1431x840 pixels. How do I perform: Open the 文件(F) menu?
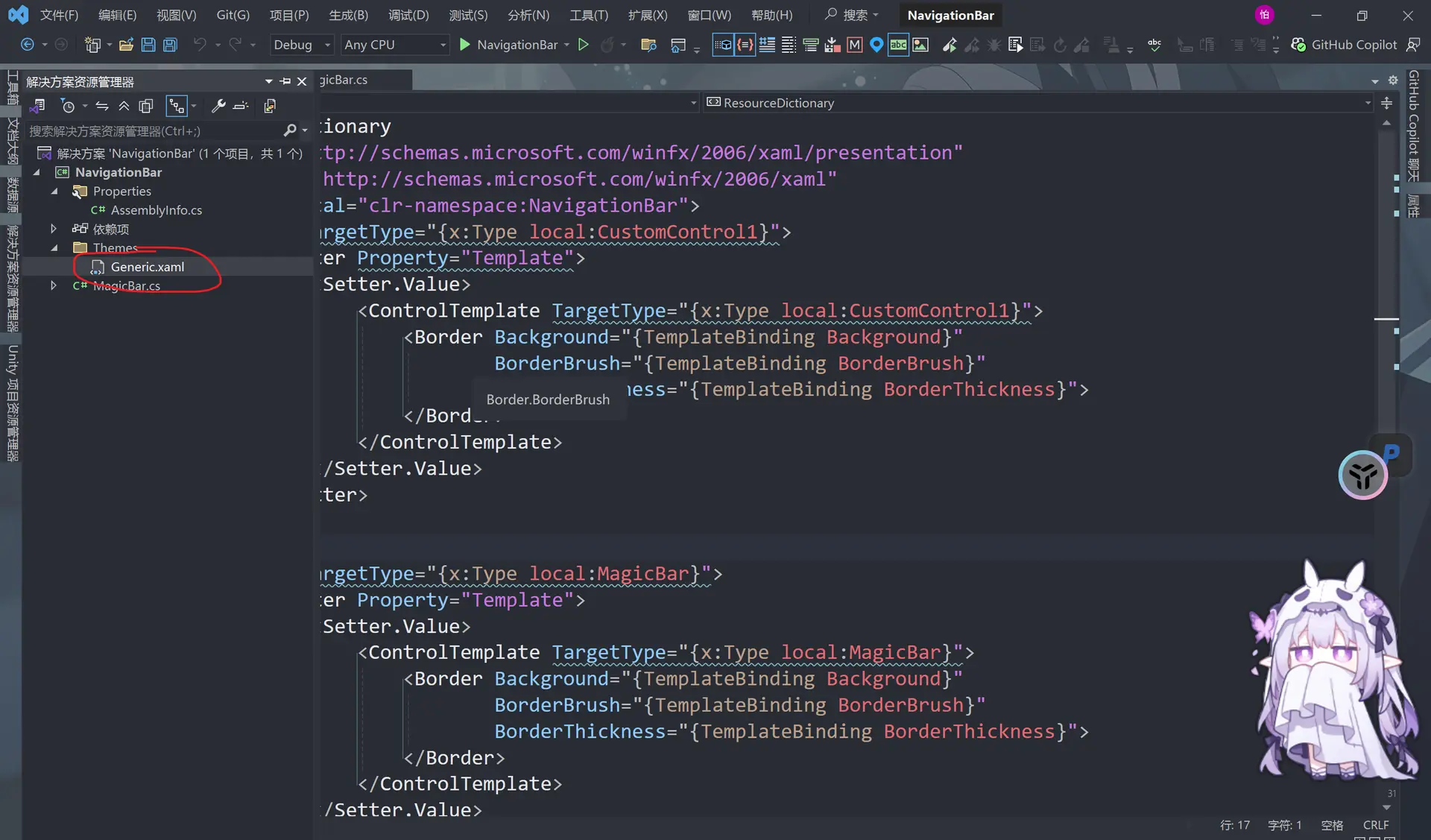pos(59,15)
